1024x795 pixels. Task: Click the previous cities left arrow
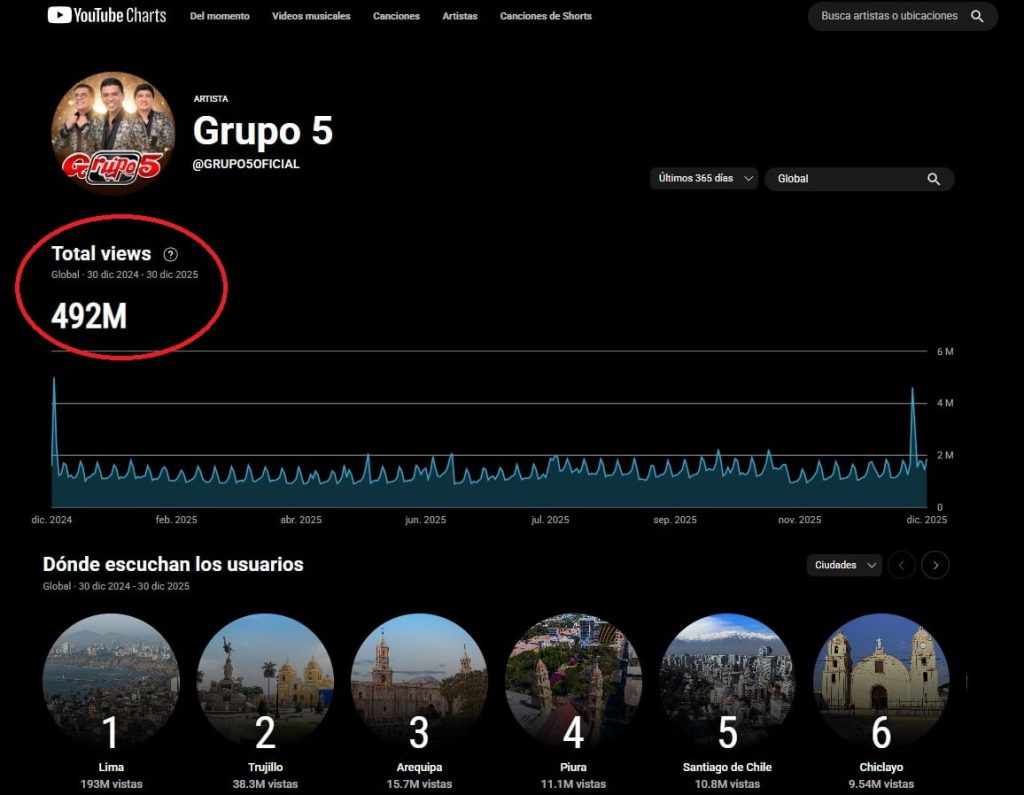[901, 565]
